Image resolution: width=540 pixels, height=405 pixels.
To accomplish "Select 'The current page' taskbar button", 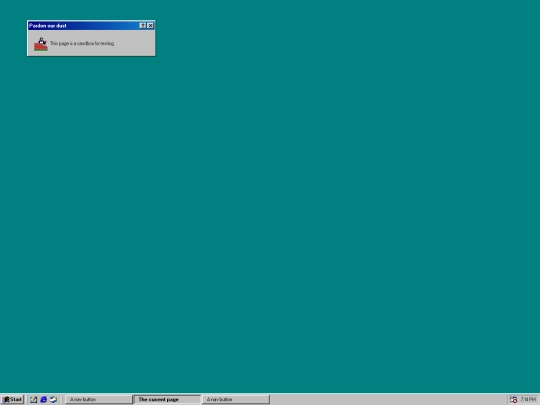I will pyautogui.click(x=167, y=399).
